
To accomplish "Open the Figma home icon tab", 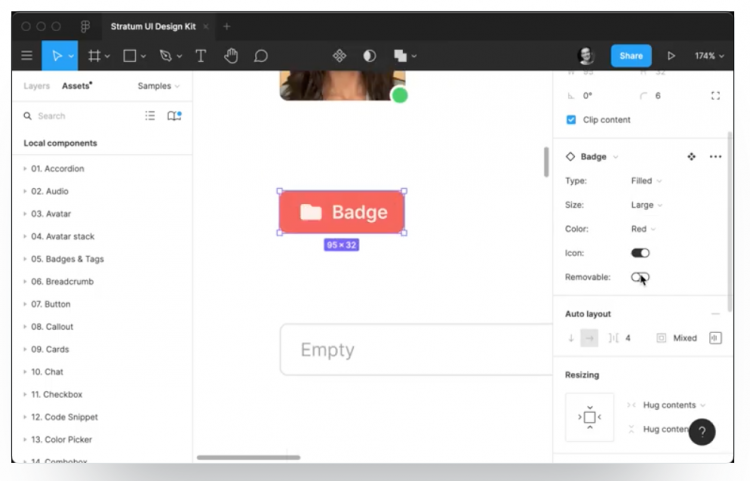I will [85, 26].
